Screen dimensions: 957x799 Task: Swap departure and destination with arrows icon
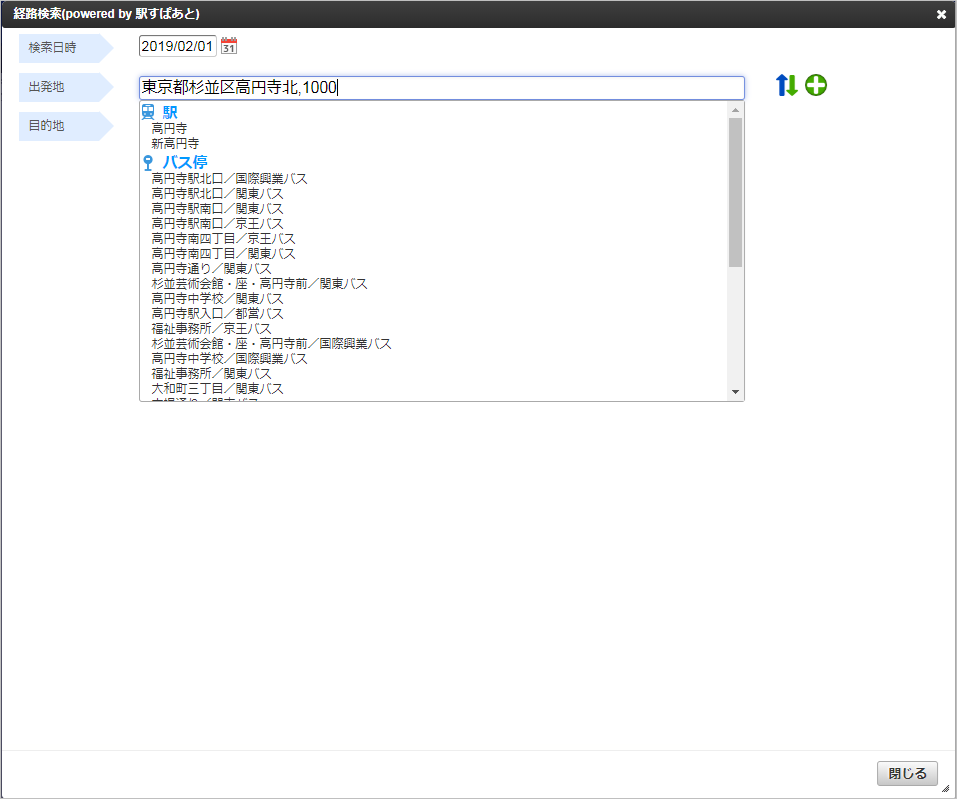coord(787,85)
